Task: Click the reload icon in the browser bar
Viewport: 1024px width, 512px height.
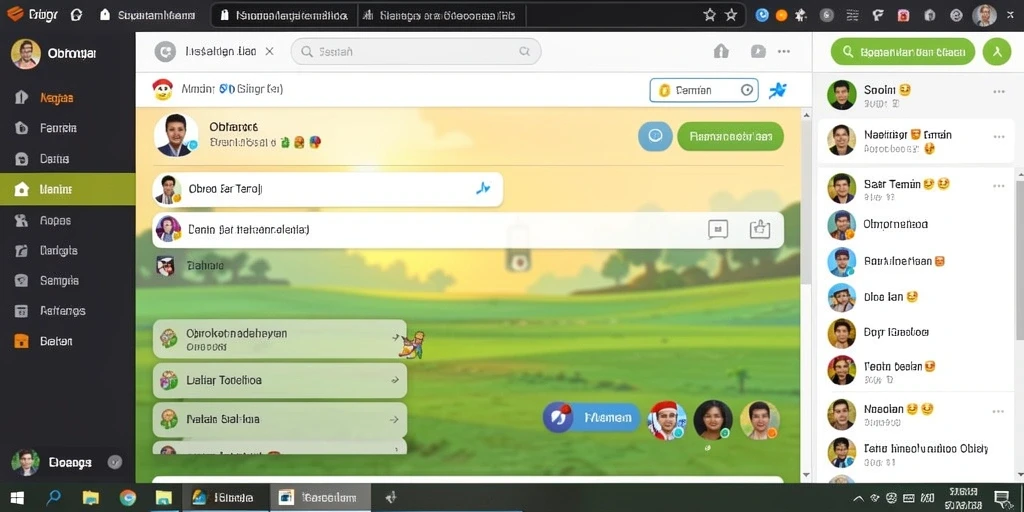Action: pos(76,14)
